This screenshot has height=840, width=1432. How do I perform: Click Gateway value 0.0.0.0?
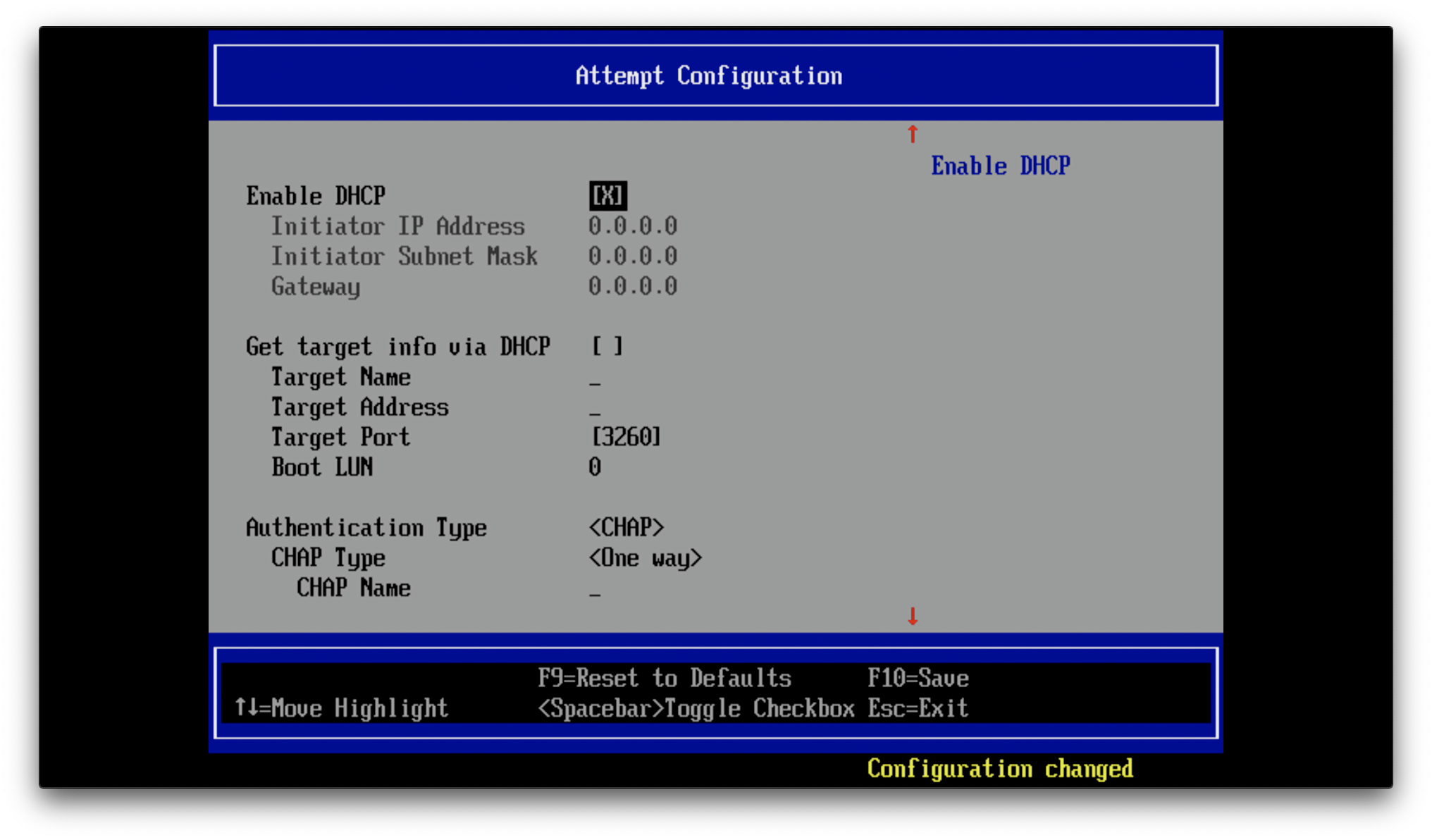(633, 287)
